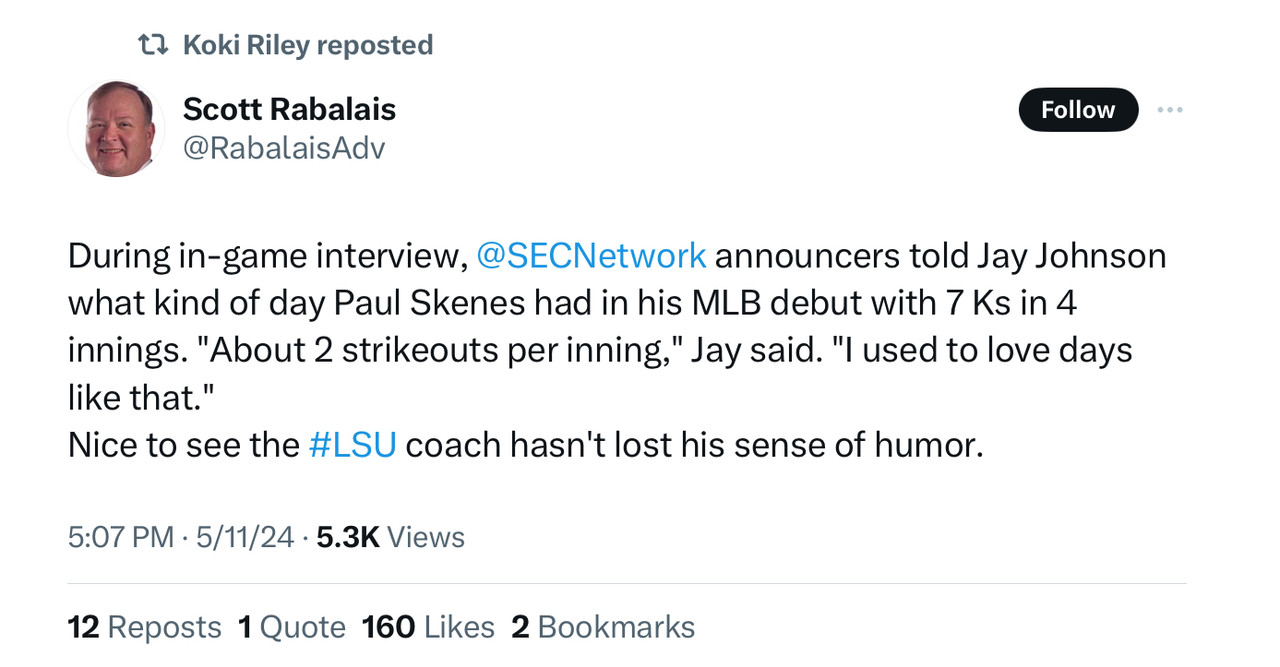Click the 5/11/24 post date
Screen dimensions: 1280x667
tap(245, 537)
